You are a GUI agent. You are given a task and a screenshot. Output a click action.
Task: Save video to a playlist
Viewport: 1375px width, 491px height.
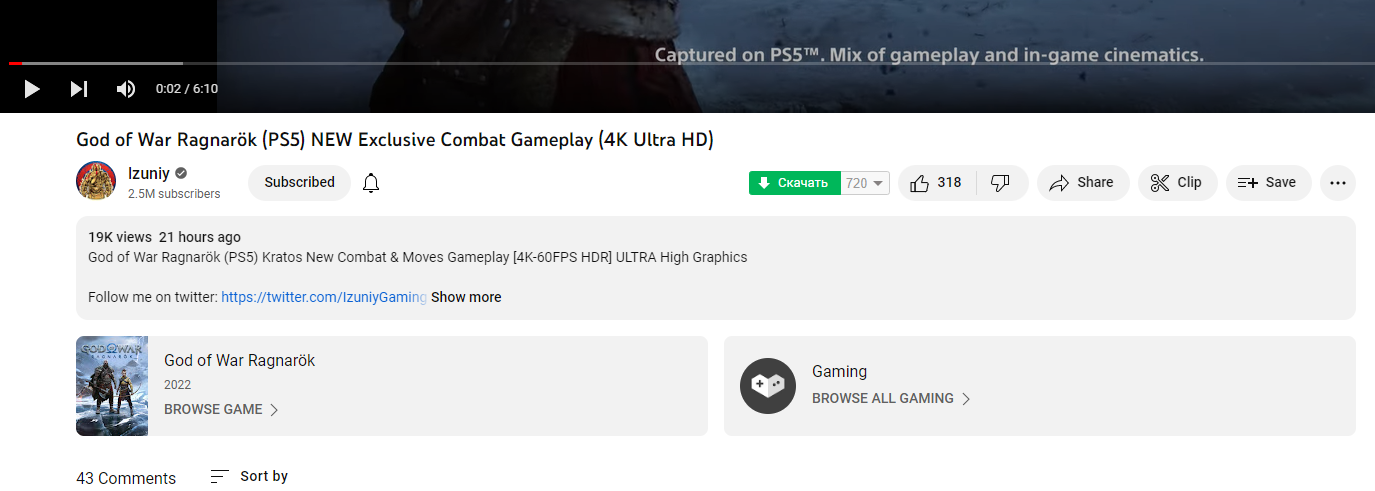point(1268,183)
